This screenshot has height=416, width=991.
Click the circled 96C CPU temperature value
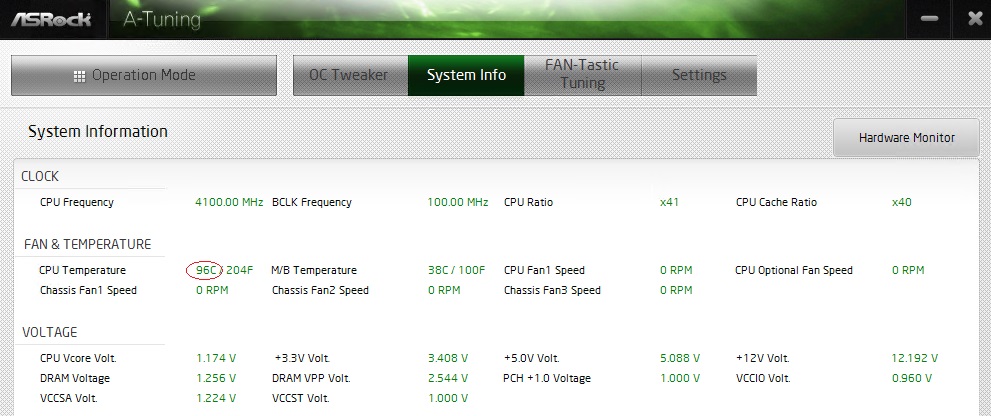(205, 270)
